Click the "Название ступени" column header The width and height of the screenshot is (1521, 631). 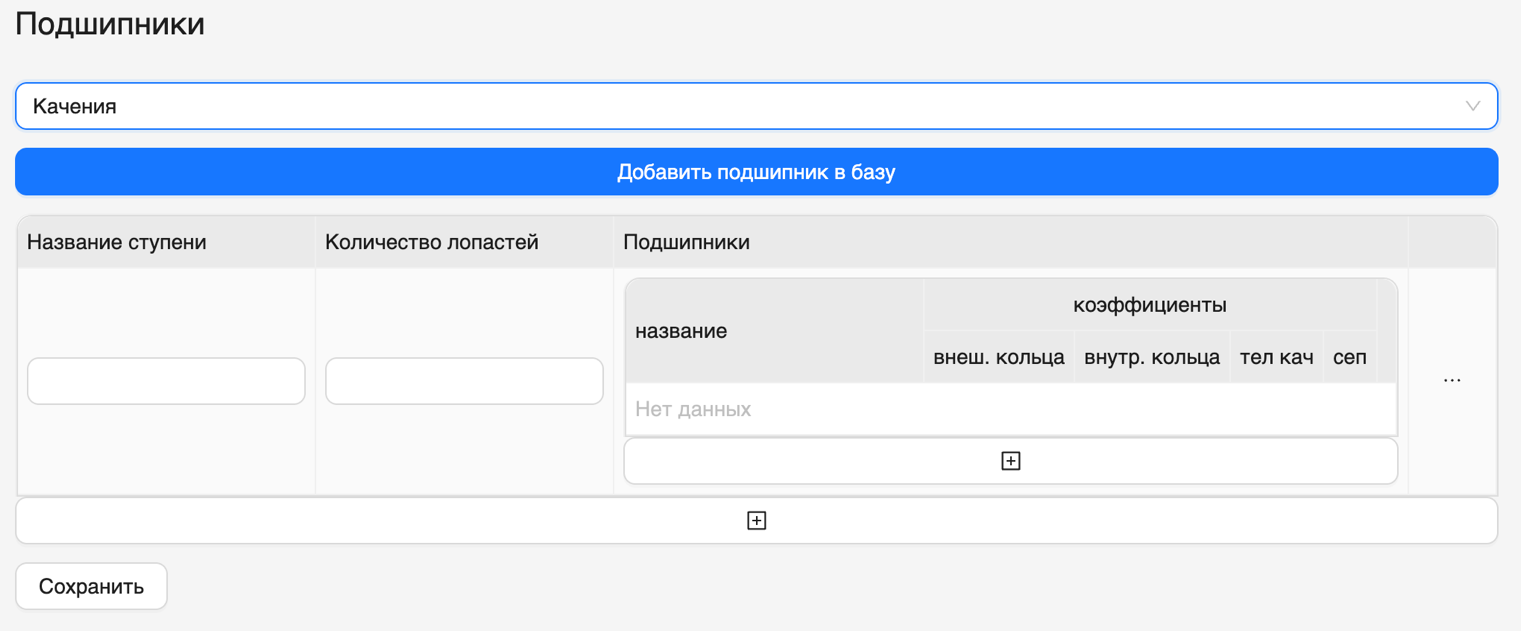[x=112, y=241]
